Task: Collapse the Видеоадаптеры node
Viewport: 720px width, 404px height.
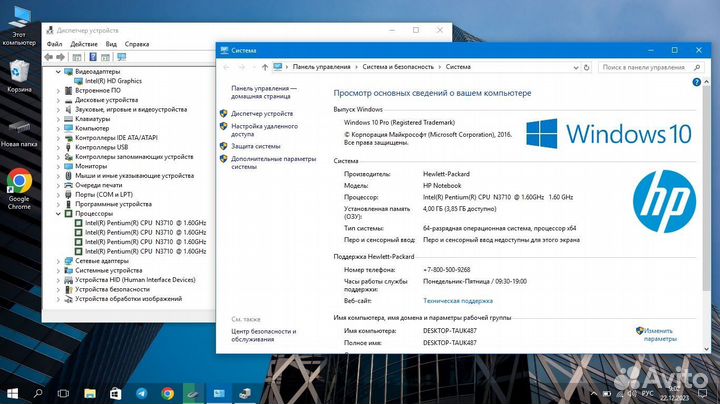Action: pos(58,72)
